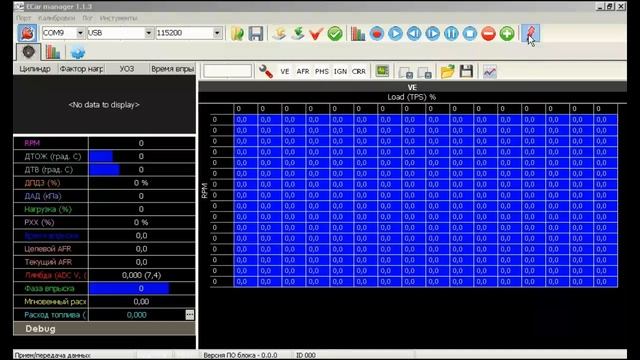Click the Нагрузка (%) row label

[x=48, y=209]
